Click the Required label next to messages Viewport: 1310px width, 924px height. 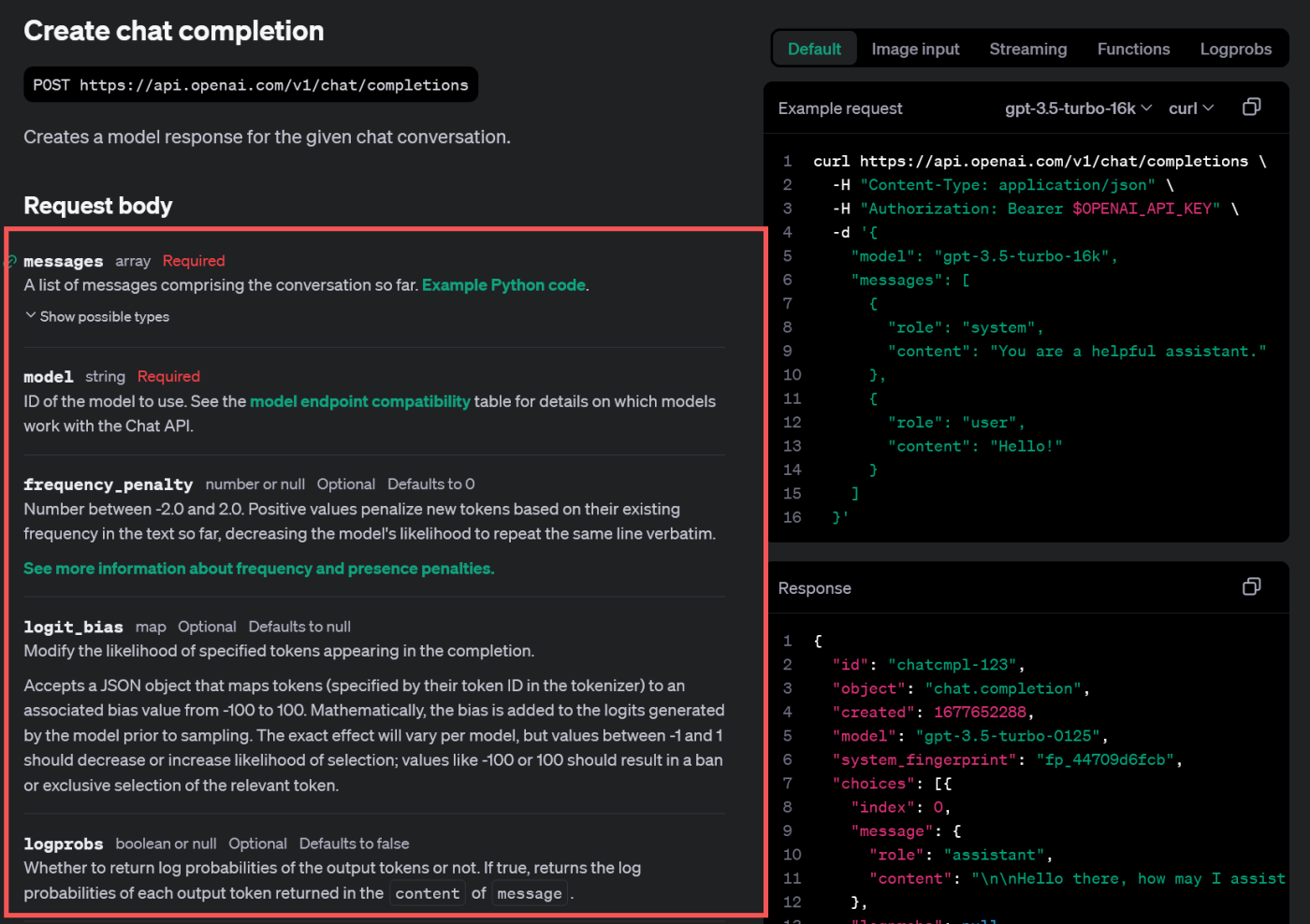coord(194,261)
